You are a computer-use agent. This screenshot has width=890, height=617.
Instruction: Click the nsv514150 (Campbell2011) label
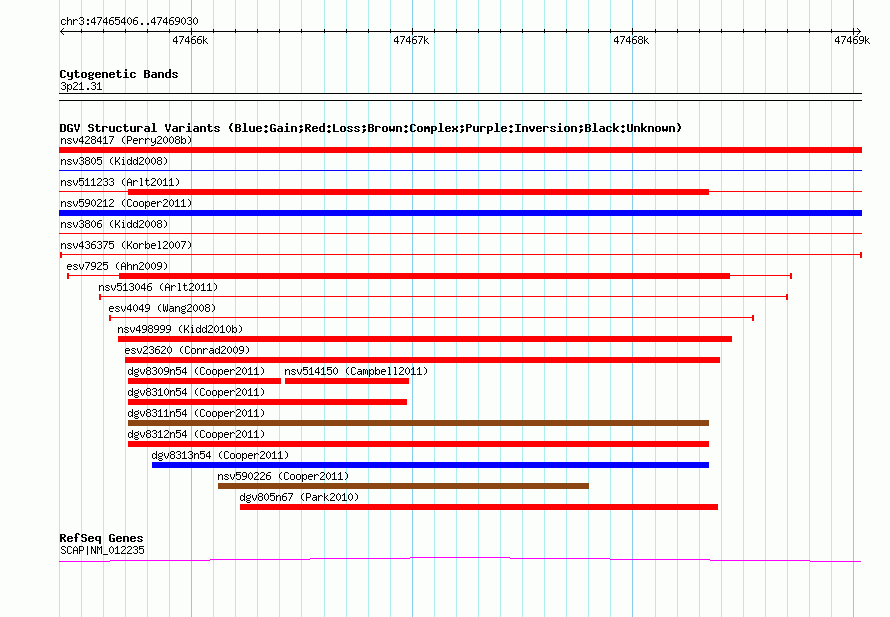pos(356,371)
